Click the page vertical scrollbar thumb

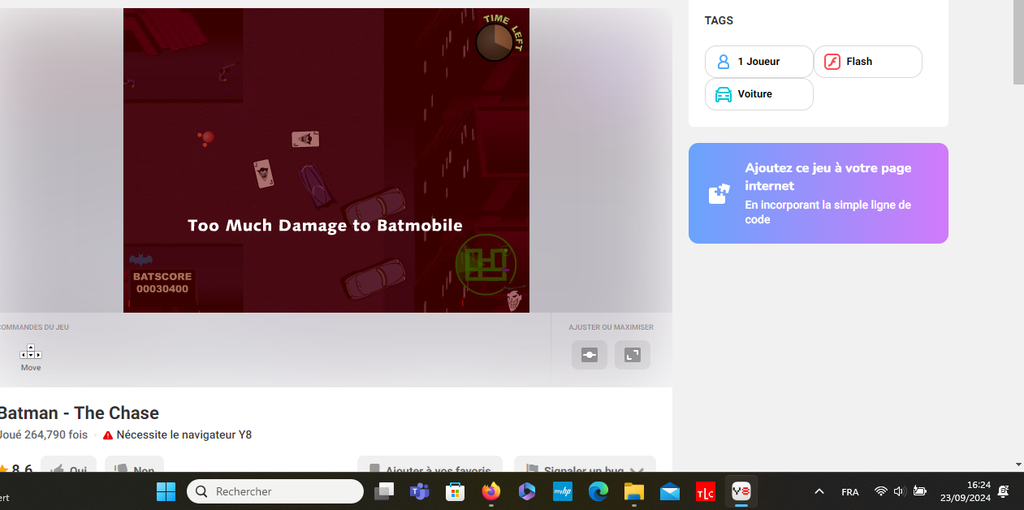click(x=1018, y=42)
